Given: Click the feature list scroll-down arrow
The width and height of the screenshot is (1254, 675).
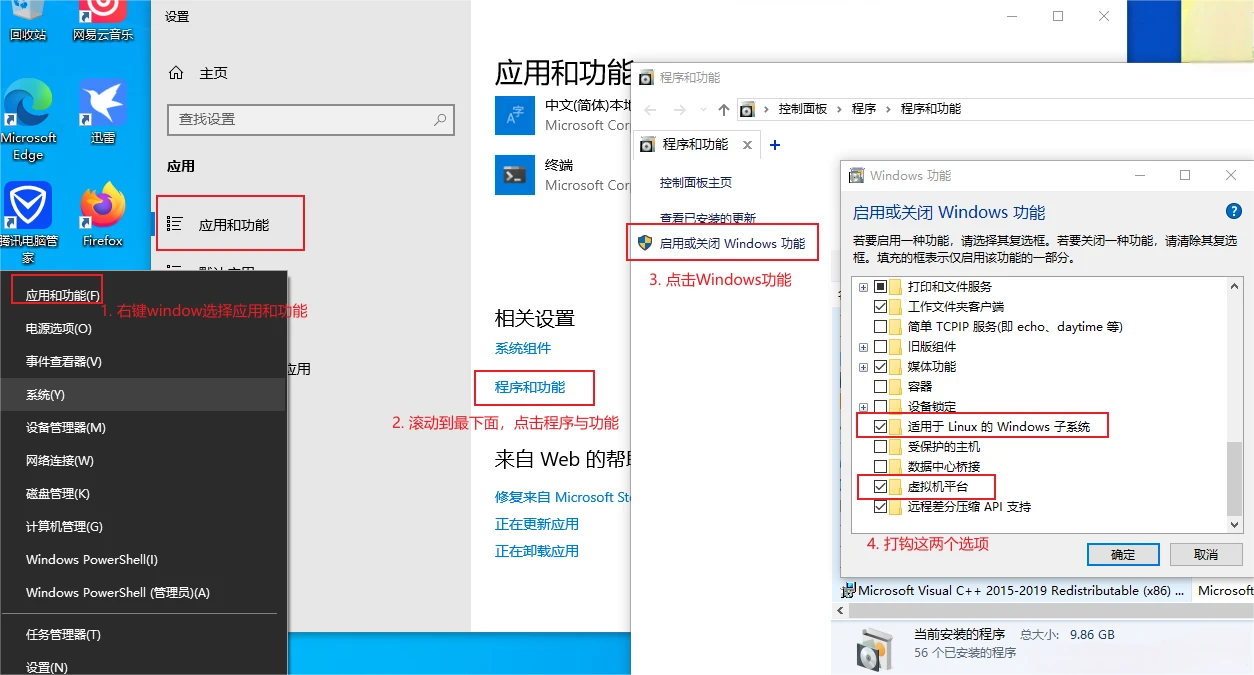Looking at the screenshot, I should tap(1234, 524).
